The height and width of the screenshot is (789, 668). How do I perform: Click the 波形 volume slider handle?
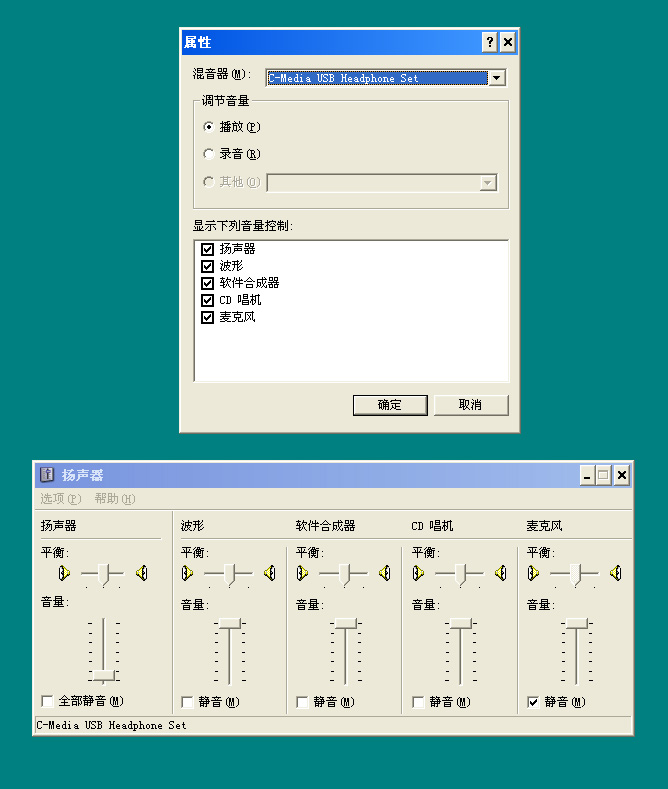point(230,623)
